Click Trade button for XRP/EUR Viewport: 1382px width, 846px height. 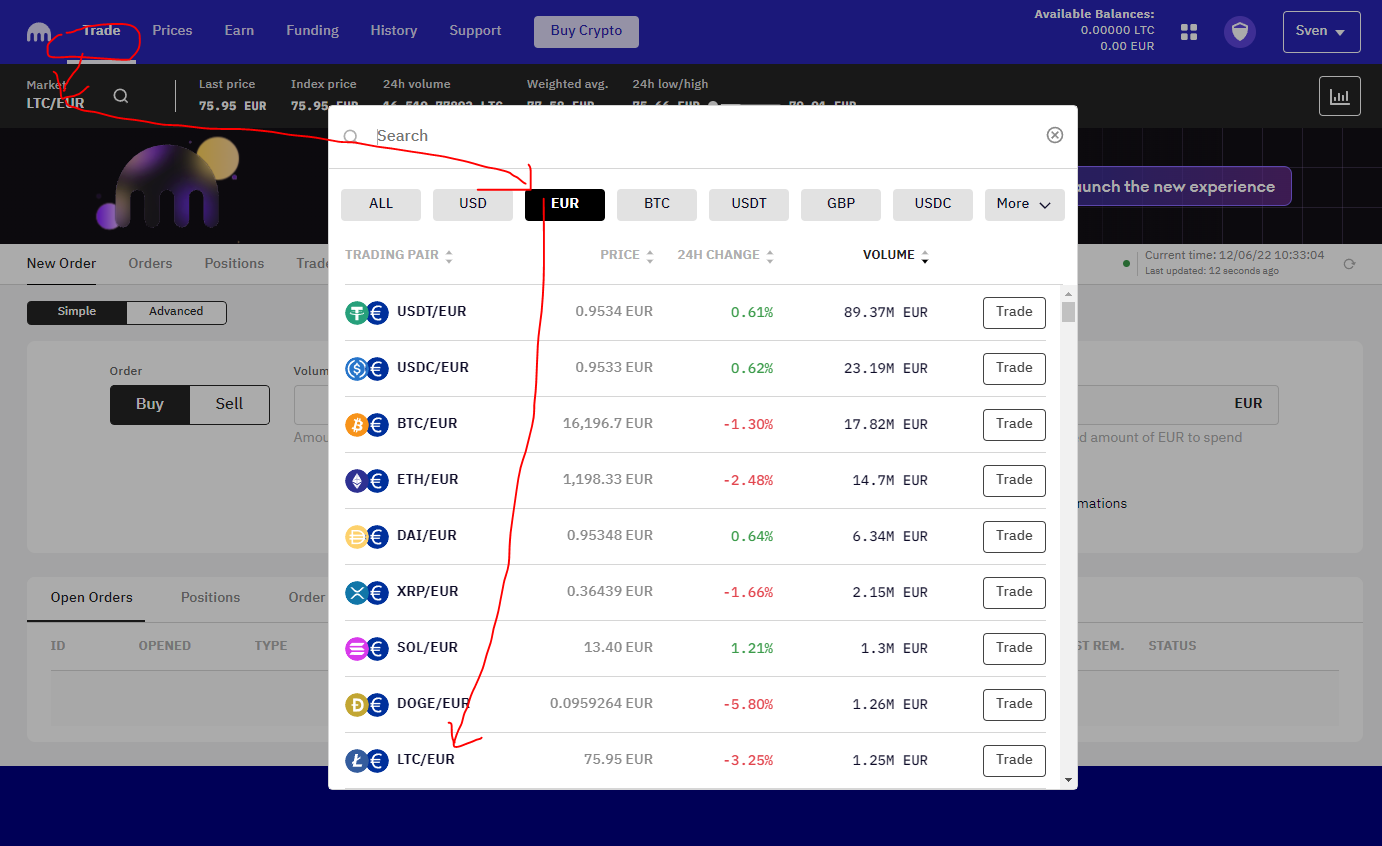[x=1014, y=592]
